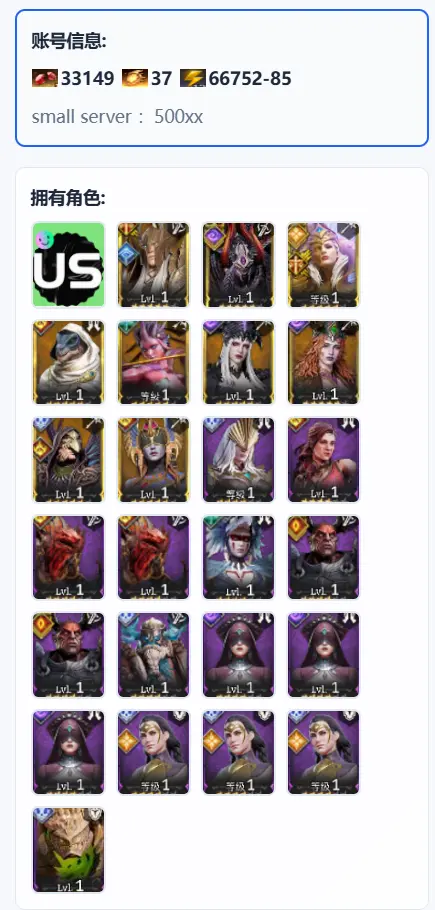The width and height of the screenshot is (435, 910).
Task: Select the purple-haired gold-crowned woman card
Action: tap(324, 265)
